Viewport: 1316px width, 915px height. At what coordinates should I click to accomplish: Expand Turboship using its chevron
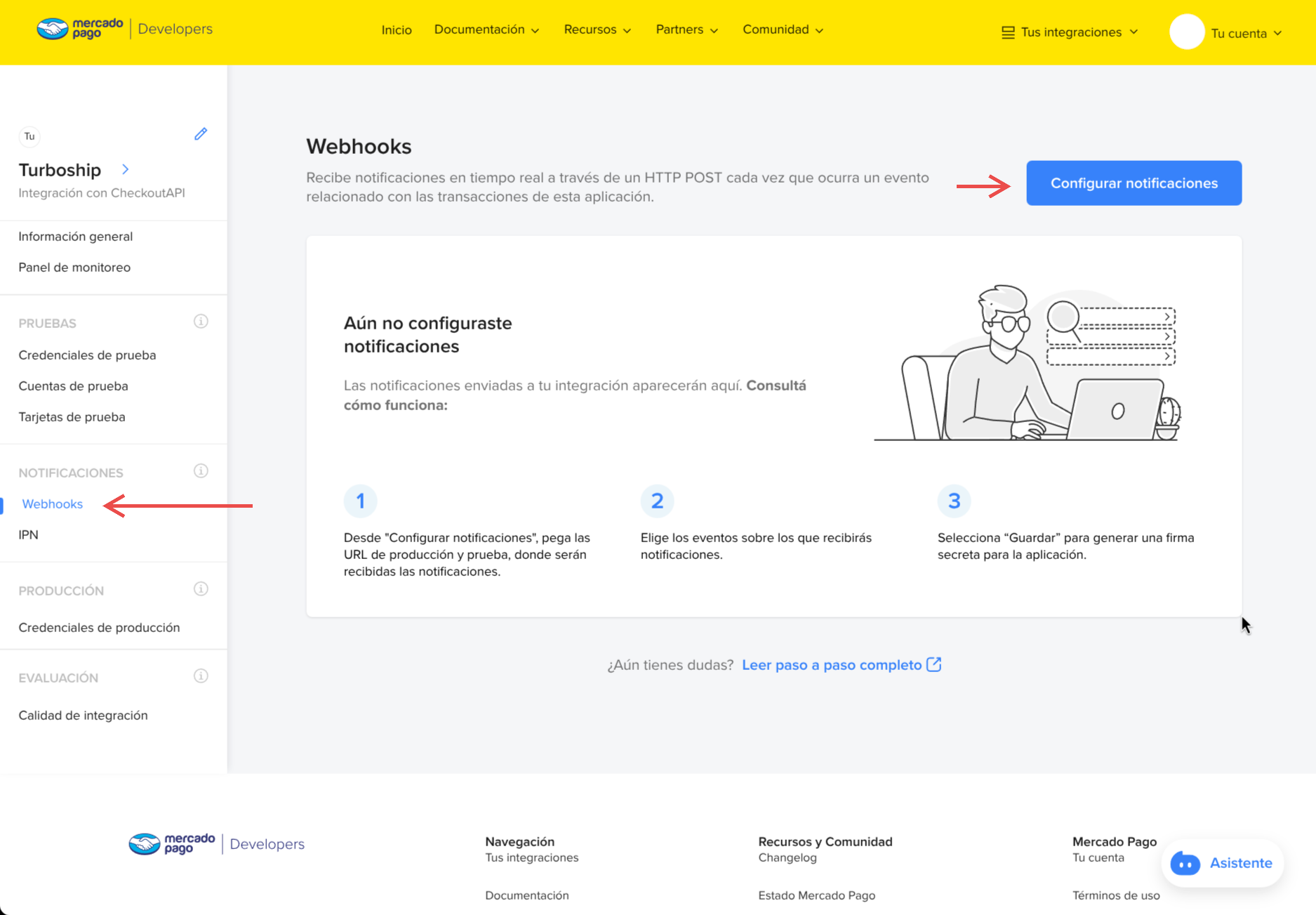tap(125, 169)
